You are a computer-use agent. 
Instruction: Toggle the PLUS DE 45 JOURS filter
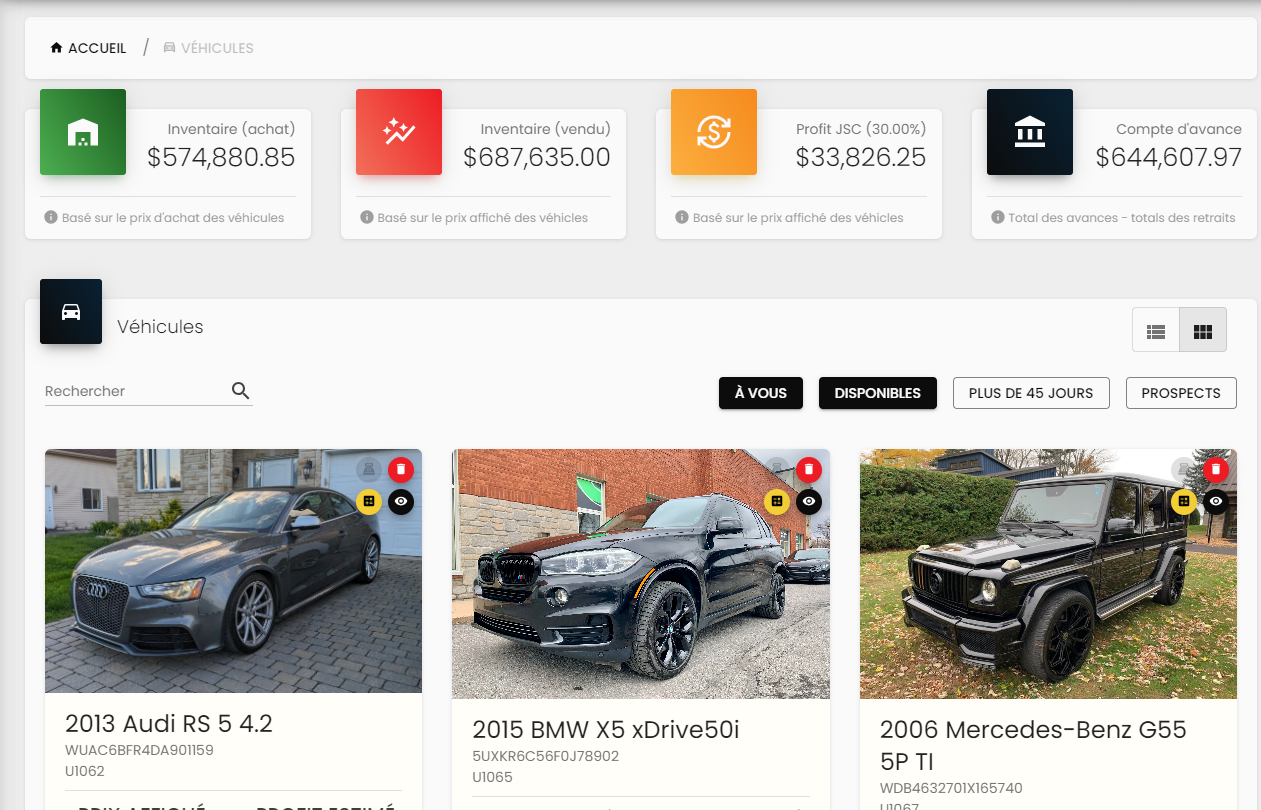click(1031, 393)
